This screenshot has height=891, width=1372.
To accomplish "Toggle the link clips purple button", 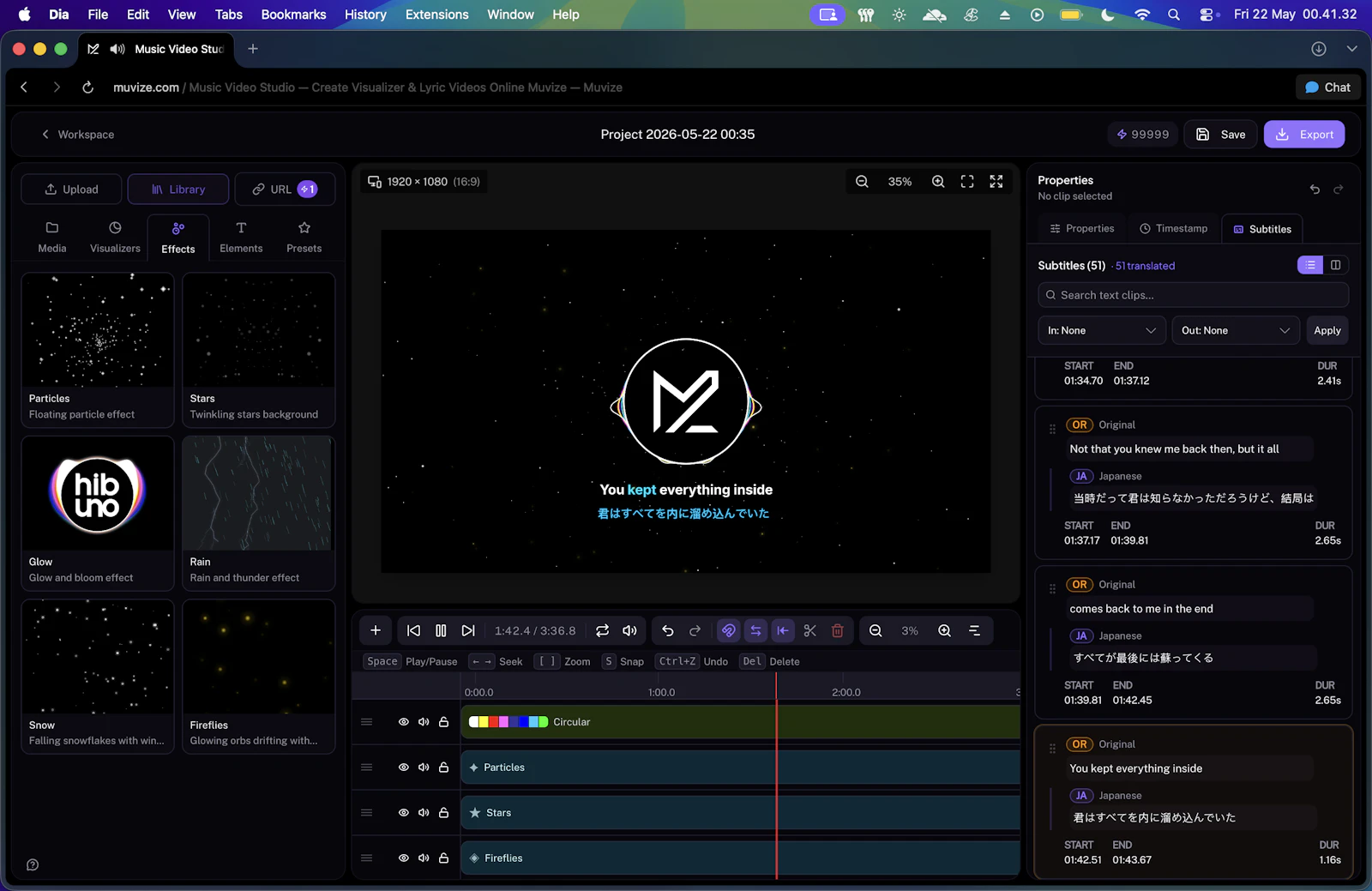I will point(728,630).
